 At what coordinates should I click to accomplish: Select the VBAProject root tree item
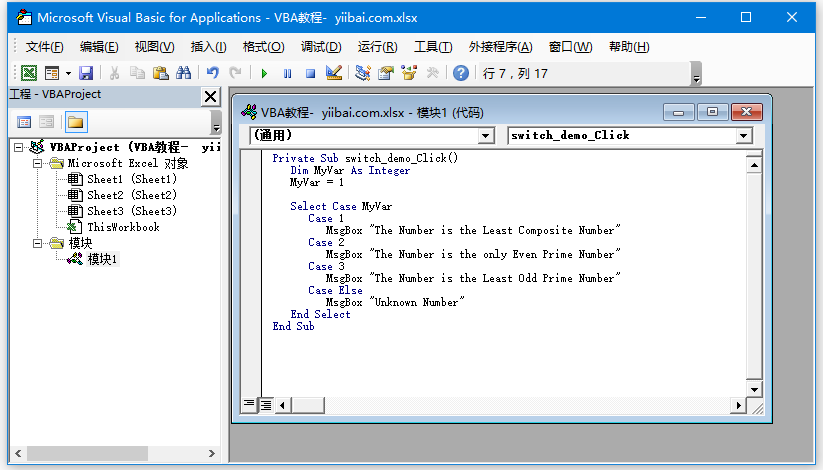135,147
